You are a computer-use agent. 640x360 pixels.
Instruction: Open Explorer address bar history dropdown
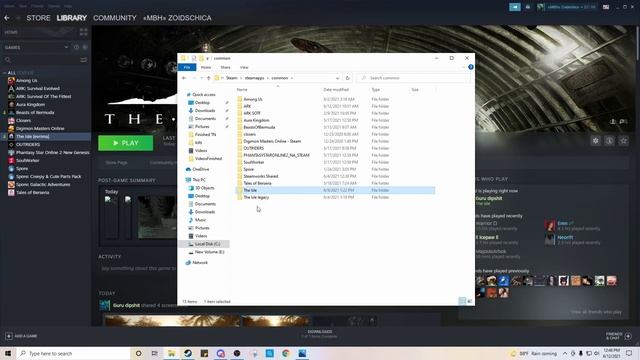337,78
